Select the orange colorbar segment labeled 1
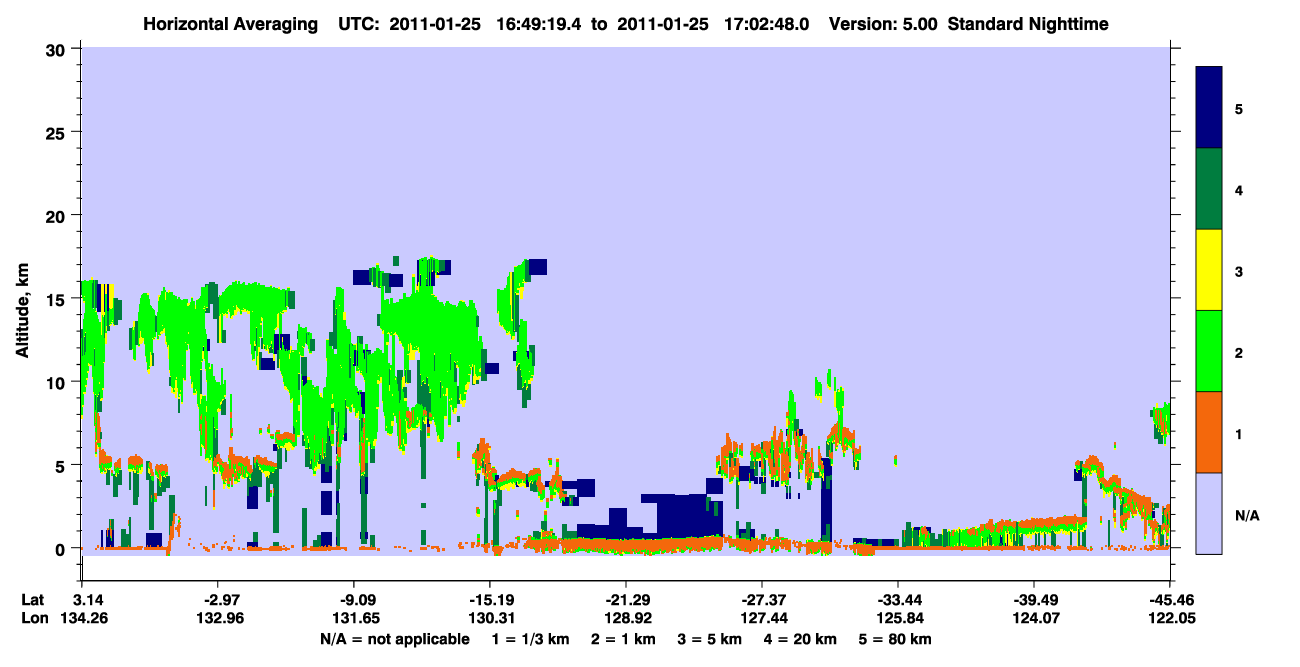1300x667 pixels. pyautogui.click(x=1209, y=432)
